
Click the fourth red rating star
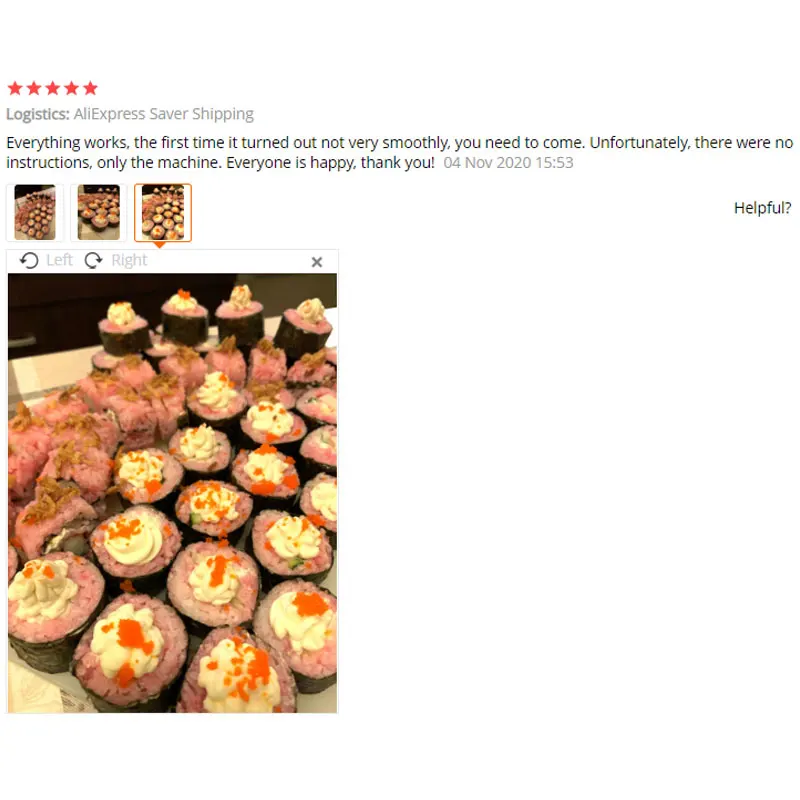(72, 88)
